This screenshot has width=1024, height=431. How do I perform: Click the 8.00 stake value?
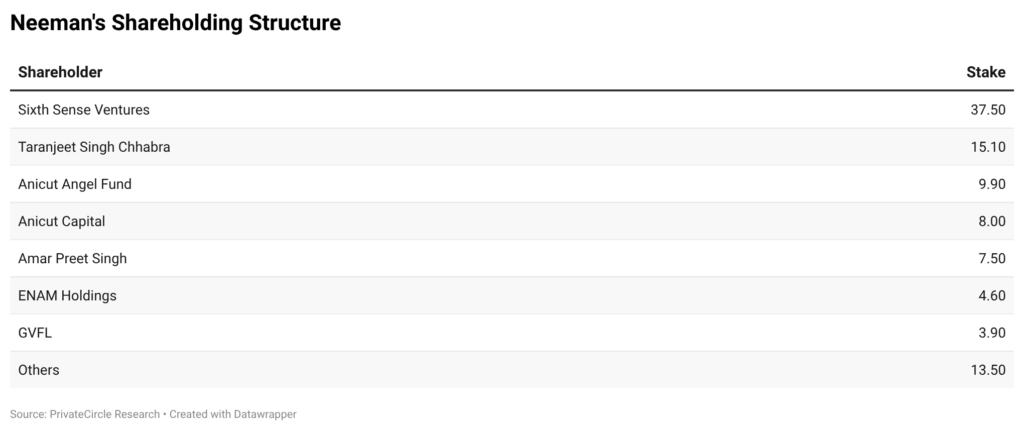pyautogui.click(x=991, y=221)
